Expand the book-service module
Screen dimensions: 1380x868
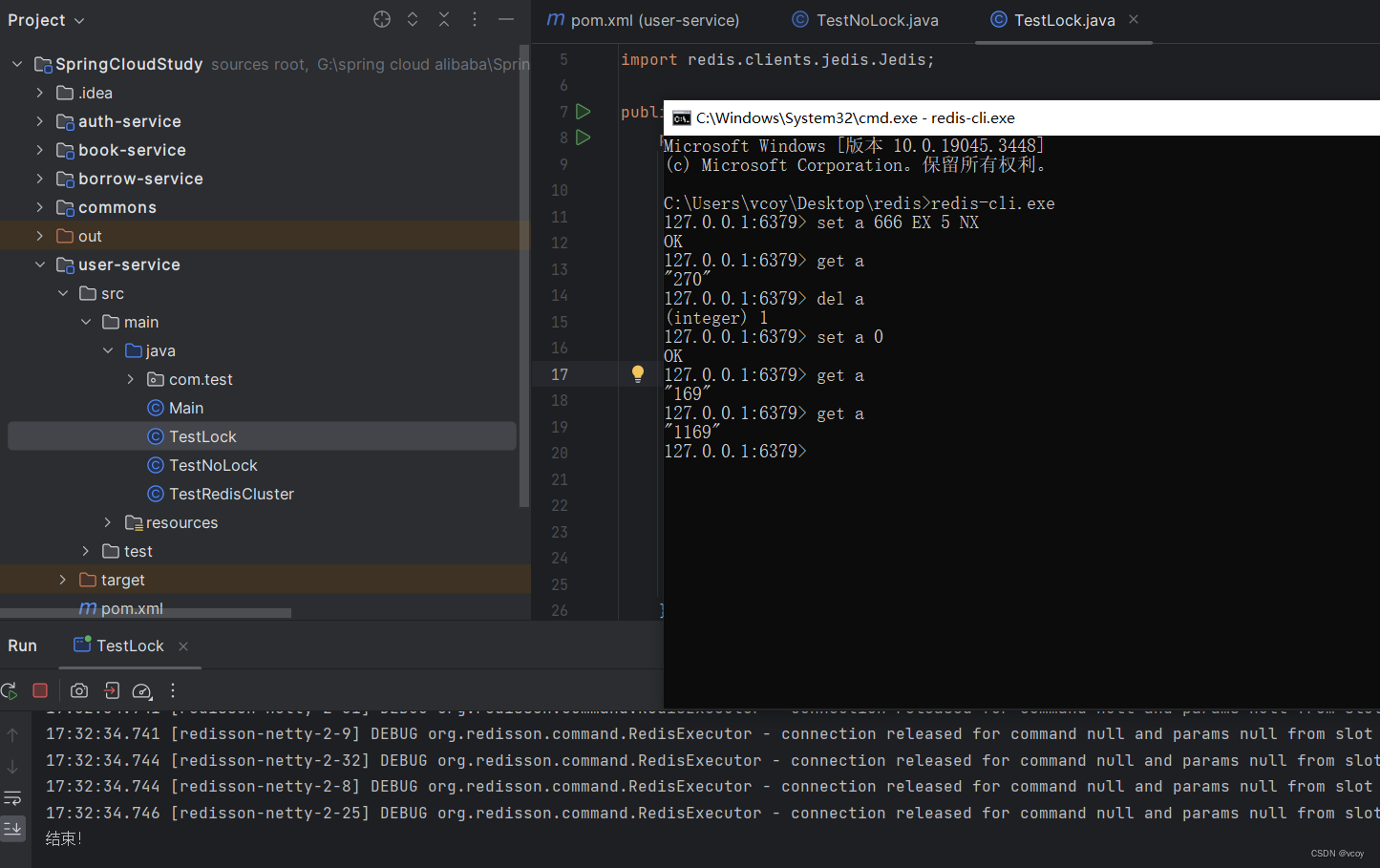40,150
